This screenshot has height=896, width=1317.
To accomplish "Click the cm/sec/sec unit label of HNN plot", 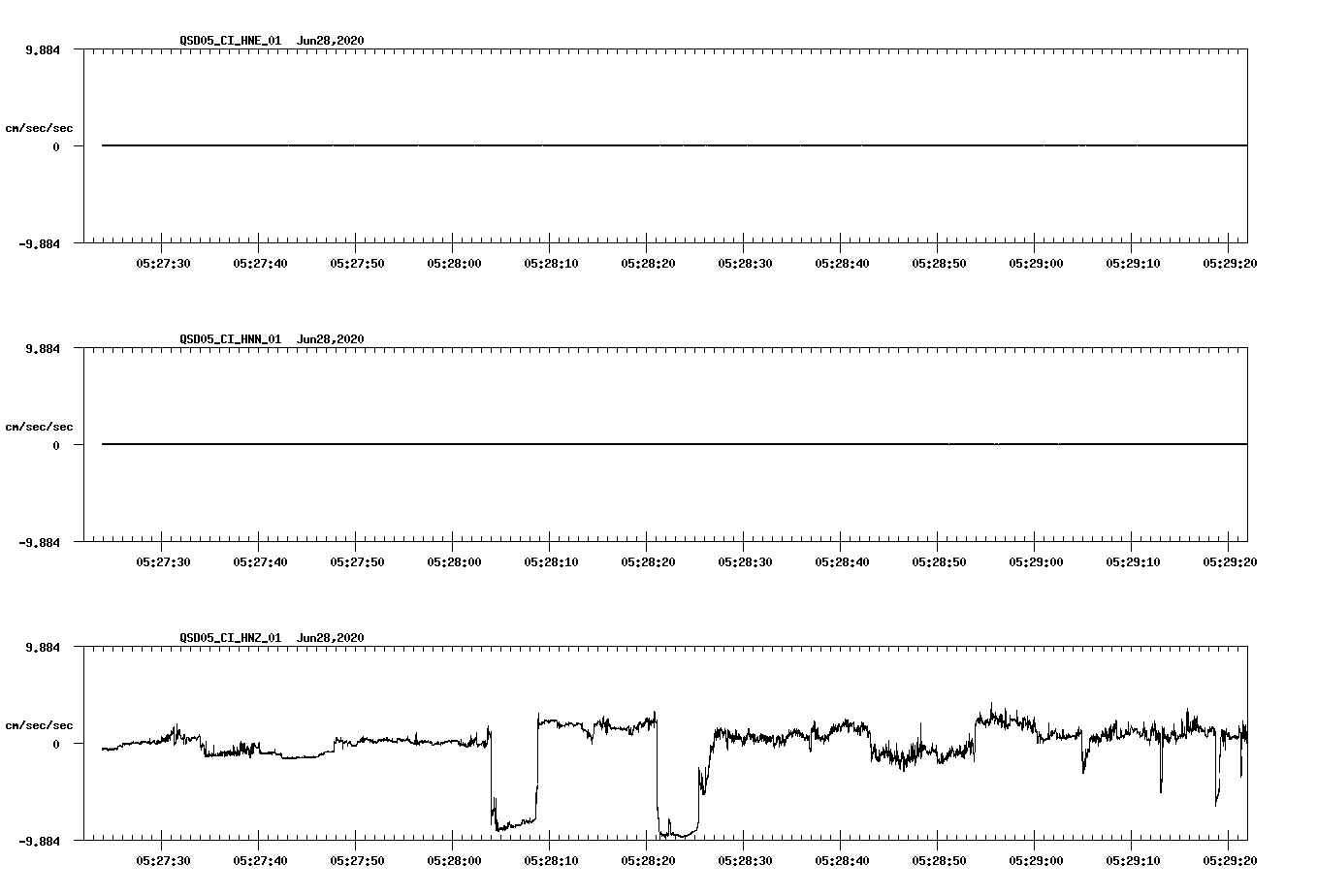I will (39, 427).
